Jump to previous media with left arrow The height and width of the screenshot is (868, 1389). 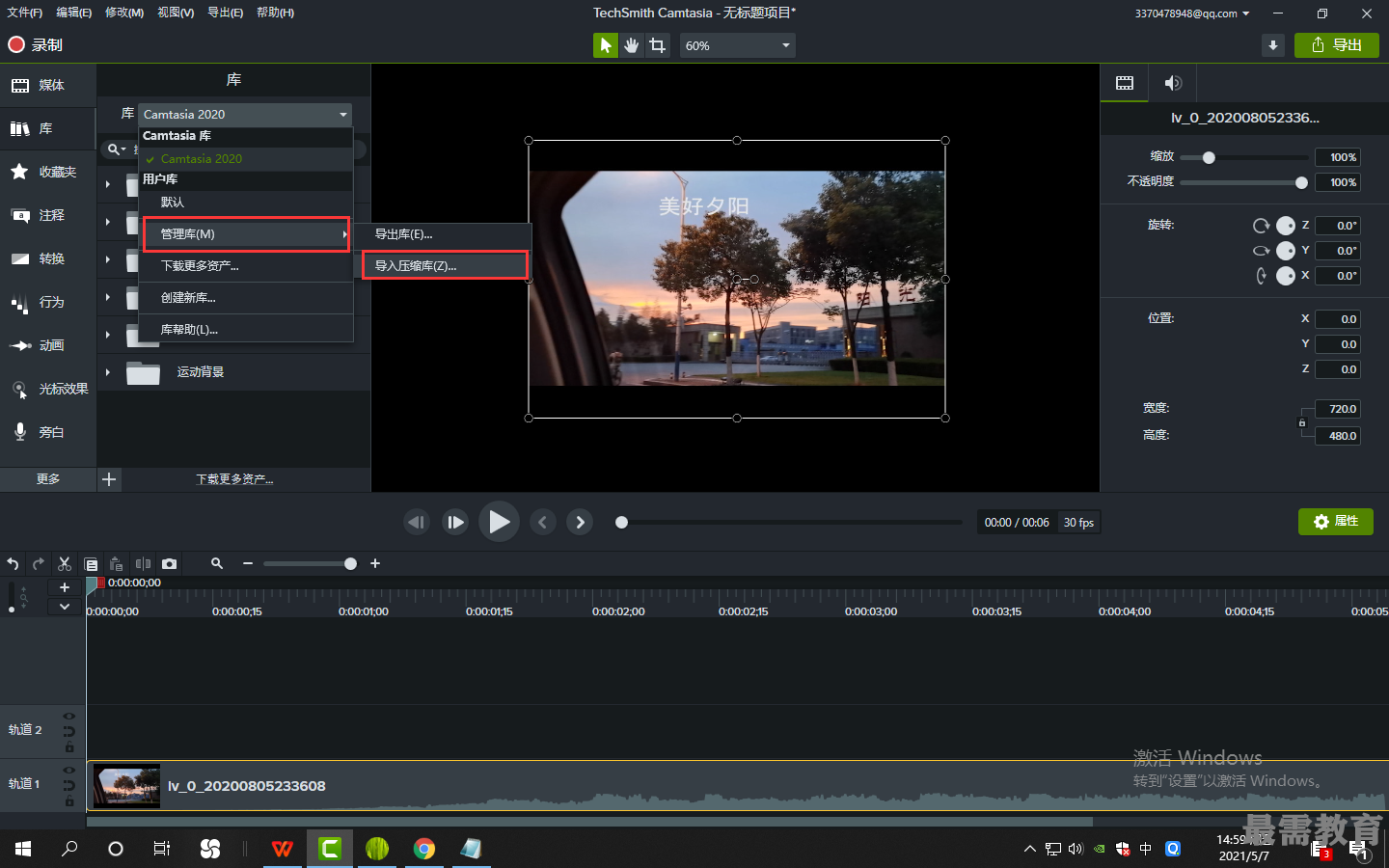pos(543,522)
